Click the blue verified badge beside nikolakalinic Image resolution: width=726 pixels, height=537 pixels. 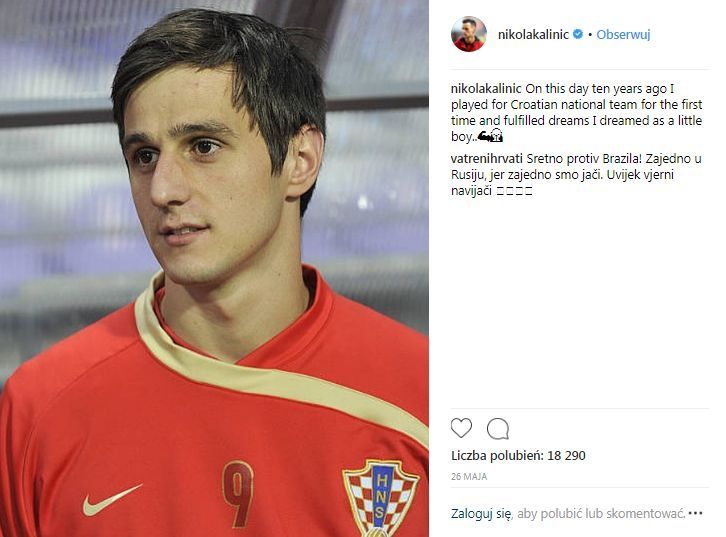tap(578, 34)
